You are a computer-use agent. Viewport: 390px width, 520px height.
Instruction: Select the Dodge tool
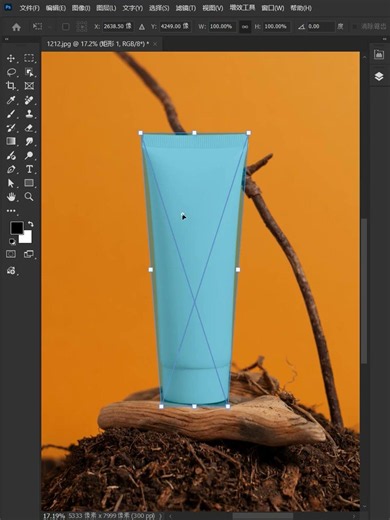tap(29, 155)
